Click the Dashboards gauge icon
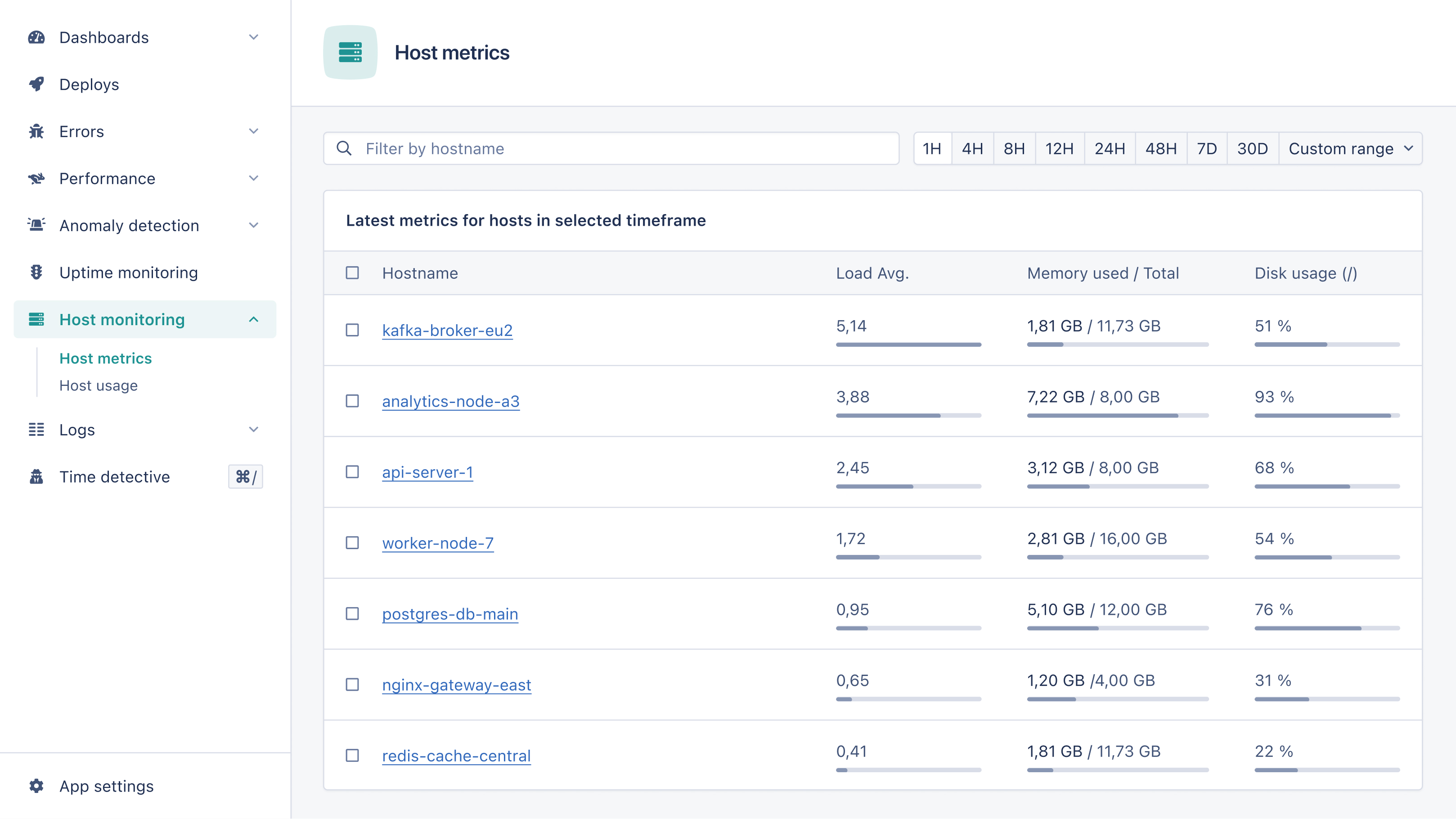This screenshot has width=1456, height=819. click(x=36, y=37)
